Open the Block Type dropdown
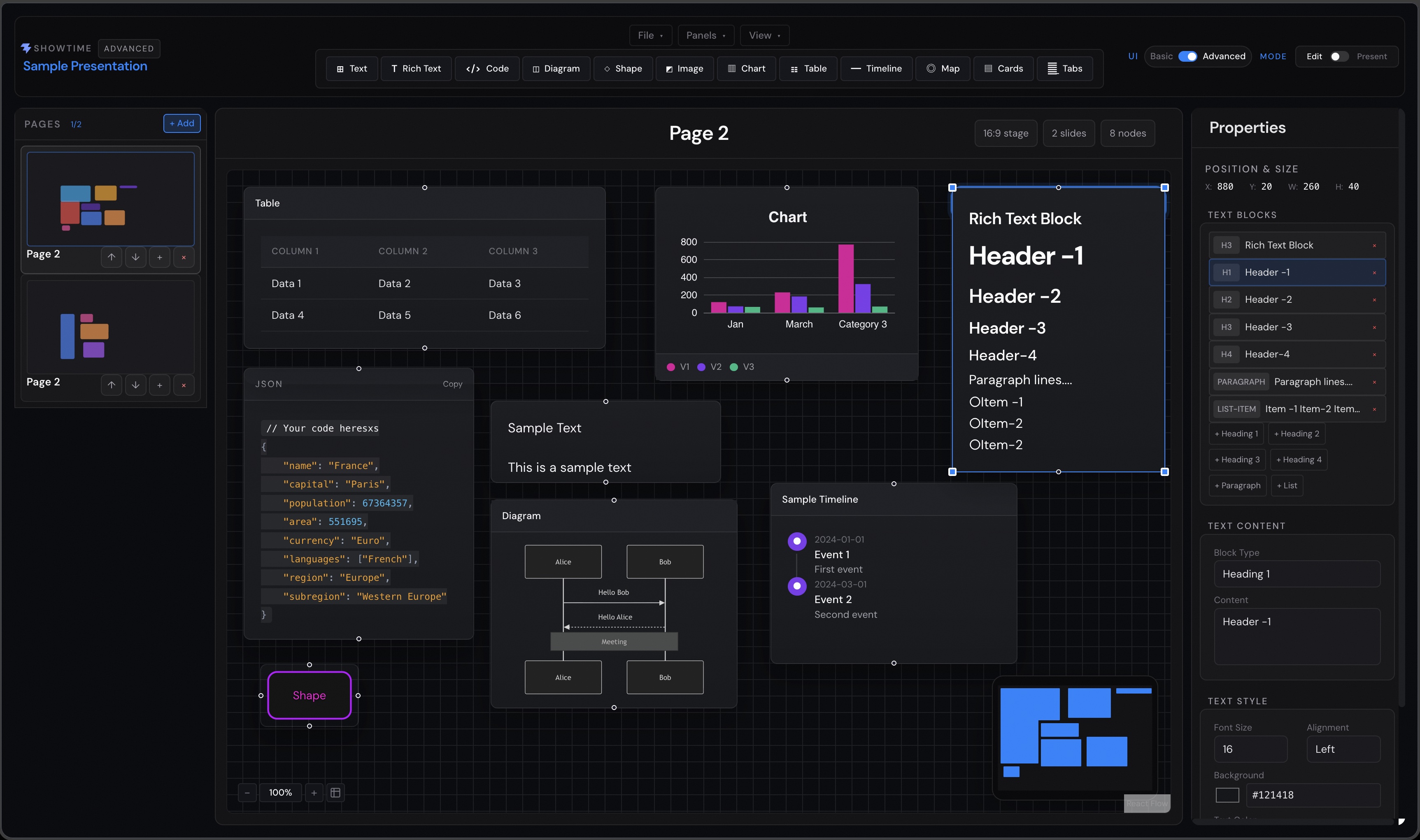 [x=1297, y=574]
